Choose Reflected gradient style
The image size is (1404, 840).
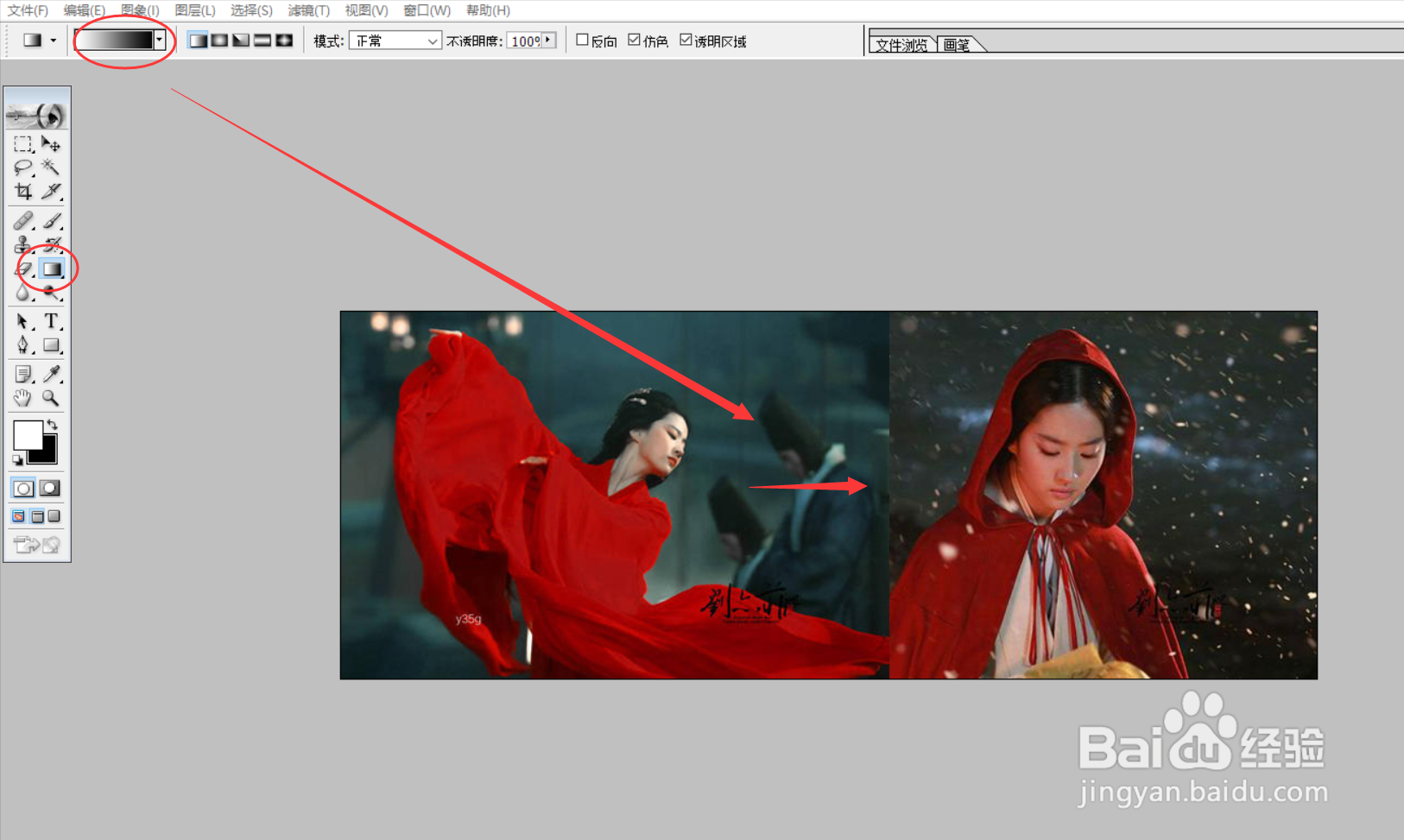(262, 41)
